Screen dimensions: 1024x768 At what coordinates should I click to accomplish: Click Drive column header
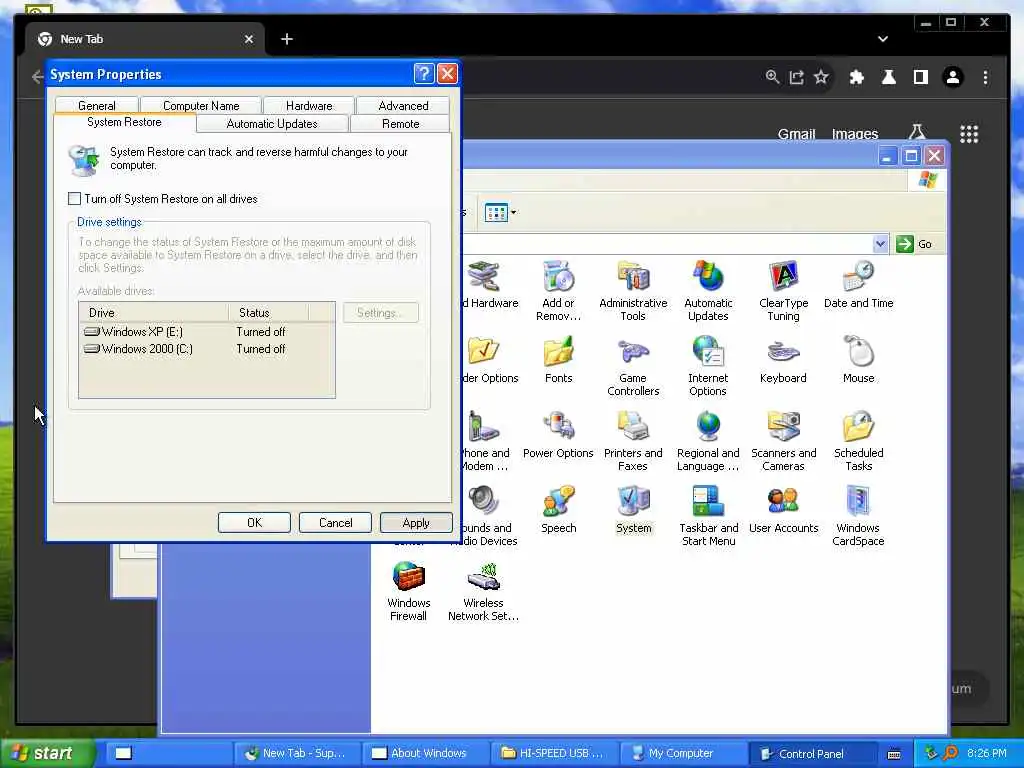pyautogui.click(x=154, y=313)
